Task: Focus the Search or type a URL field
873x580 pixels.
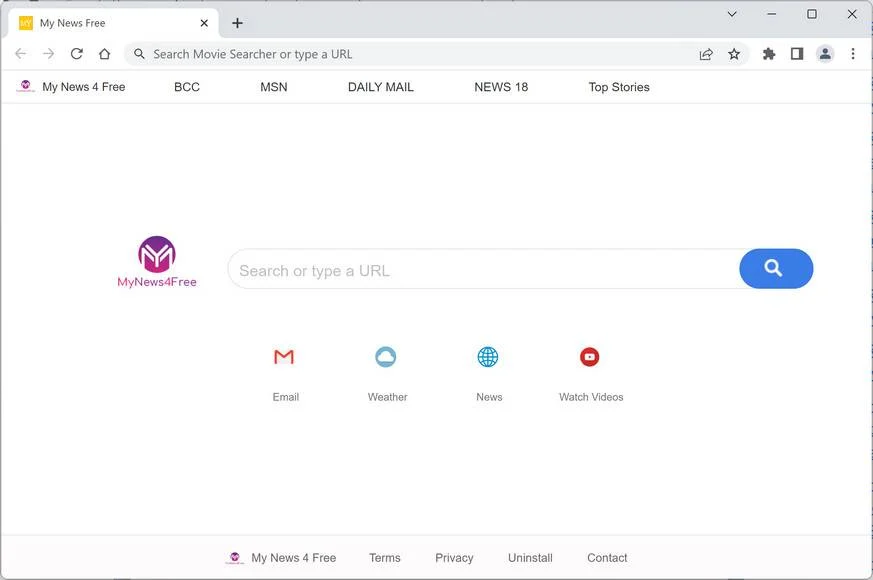Action: (x=483, y=269)
